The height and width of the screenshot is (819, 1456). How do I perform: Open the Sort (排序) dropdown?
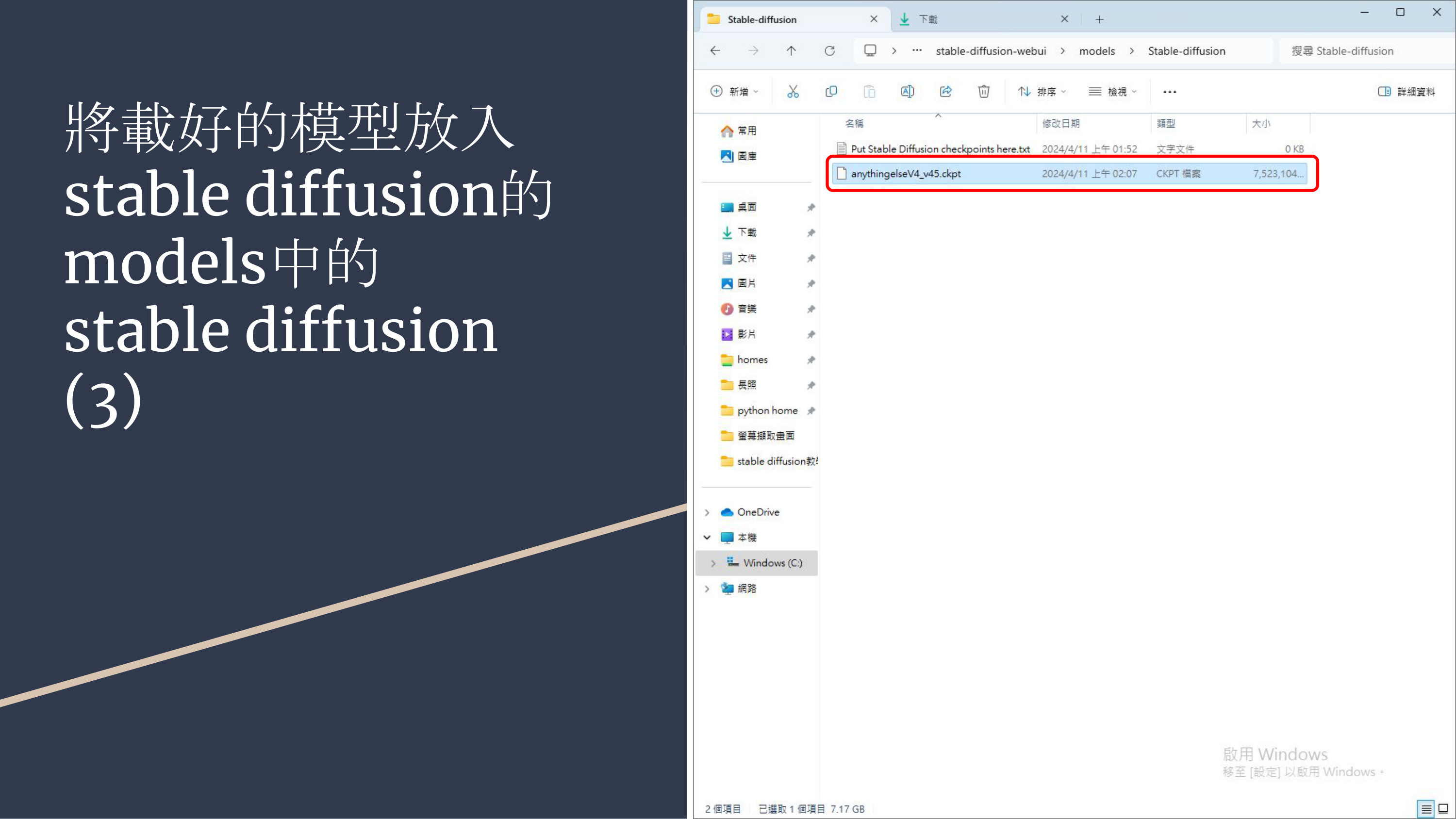click(1042, 92)
